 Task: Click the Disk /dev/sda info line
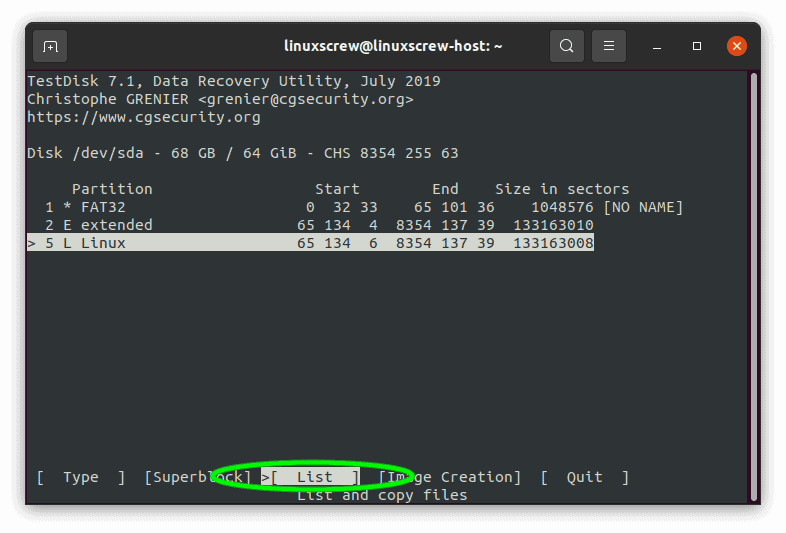point(243,153)
